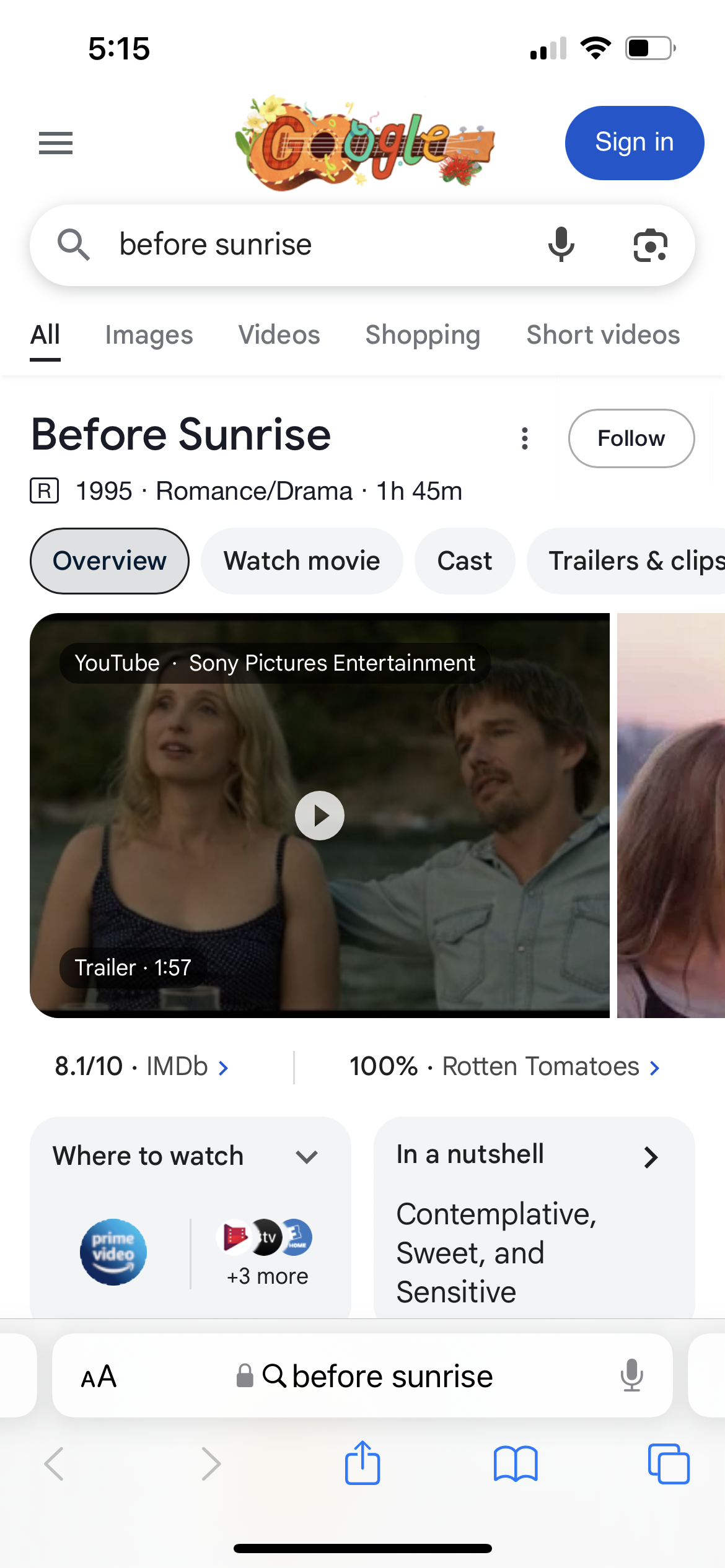Screen dimensions: 725x1568
Task: Show Safari open tabs overview
Action: click(669, 1464)
